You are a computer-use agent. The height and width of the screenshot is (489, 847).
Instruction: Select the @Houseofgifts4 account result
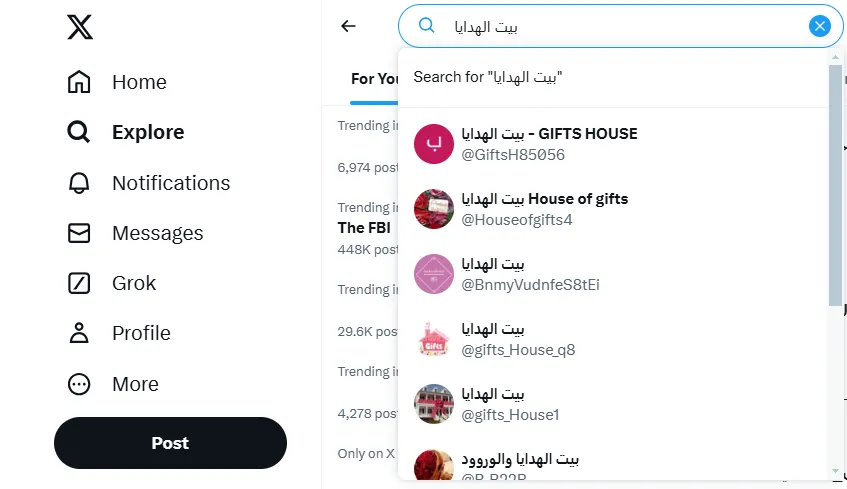tap(612, 209)
